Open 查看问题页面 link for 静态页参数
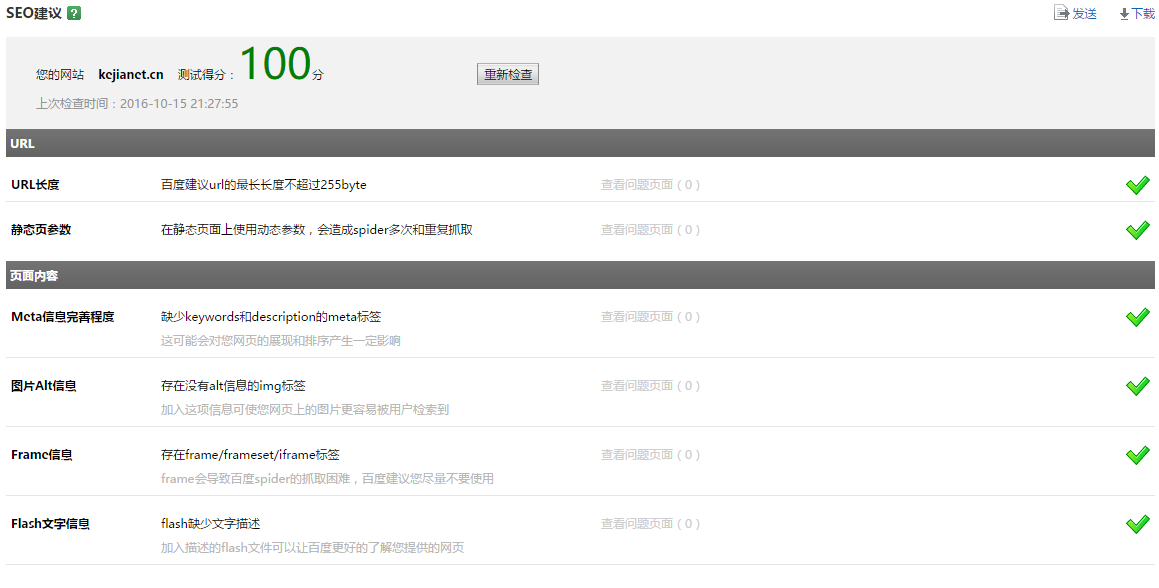Image resolution: width=1159 pixels, height=588 pixels. coord(649,230)
